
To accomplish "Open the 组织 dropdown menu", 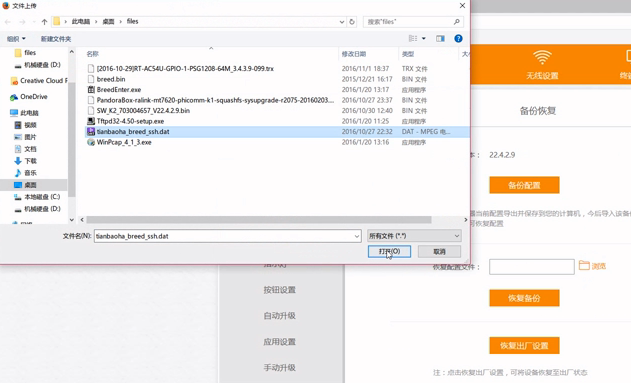I will [16, 39].
